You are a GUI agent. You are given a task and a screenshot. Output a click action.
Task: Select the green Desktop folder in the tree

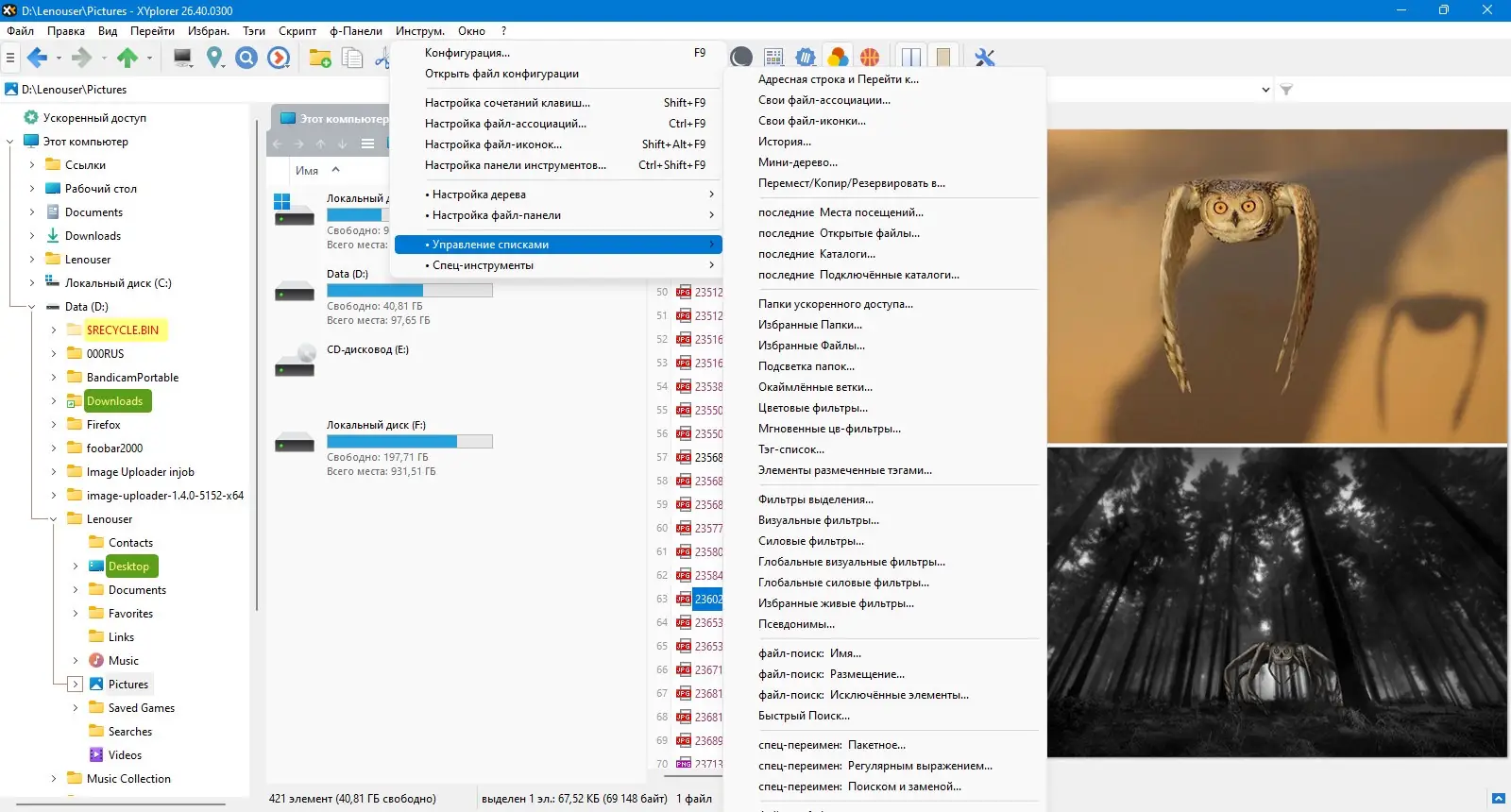coord(128,567)
